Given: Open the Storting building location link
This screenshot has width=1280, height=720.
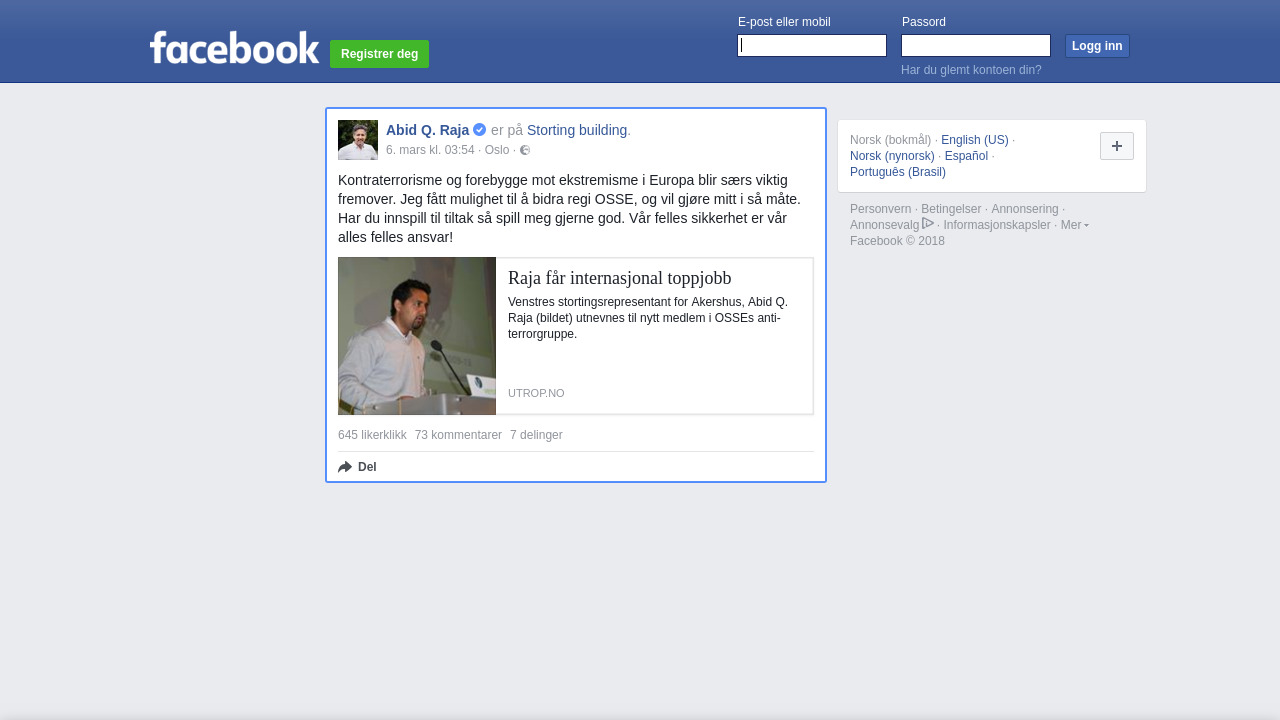Looking at the screenshot, I should click(577, 130).
